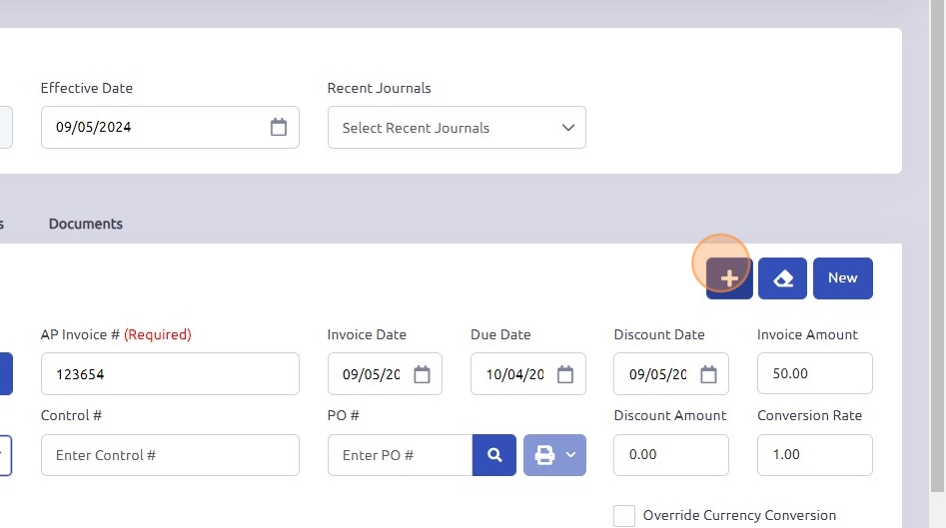Click the AP Invoice # input field

(x=170, y=374)
